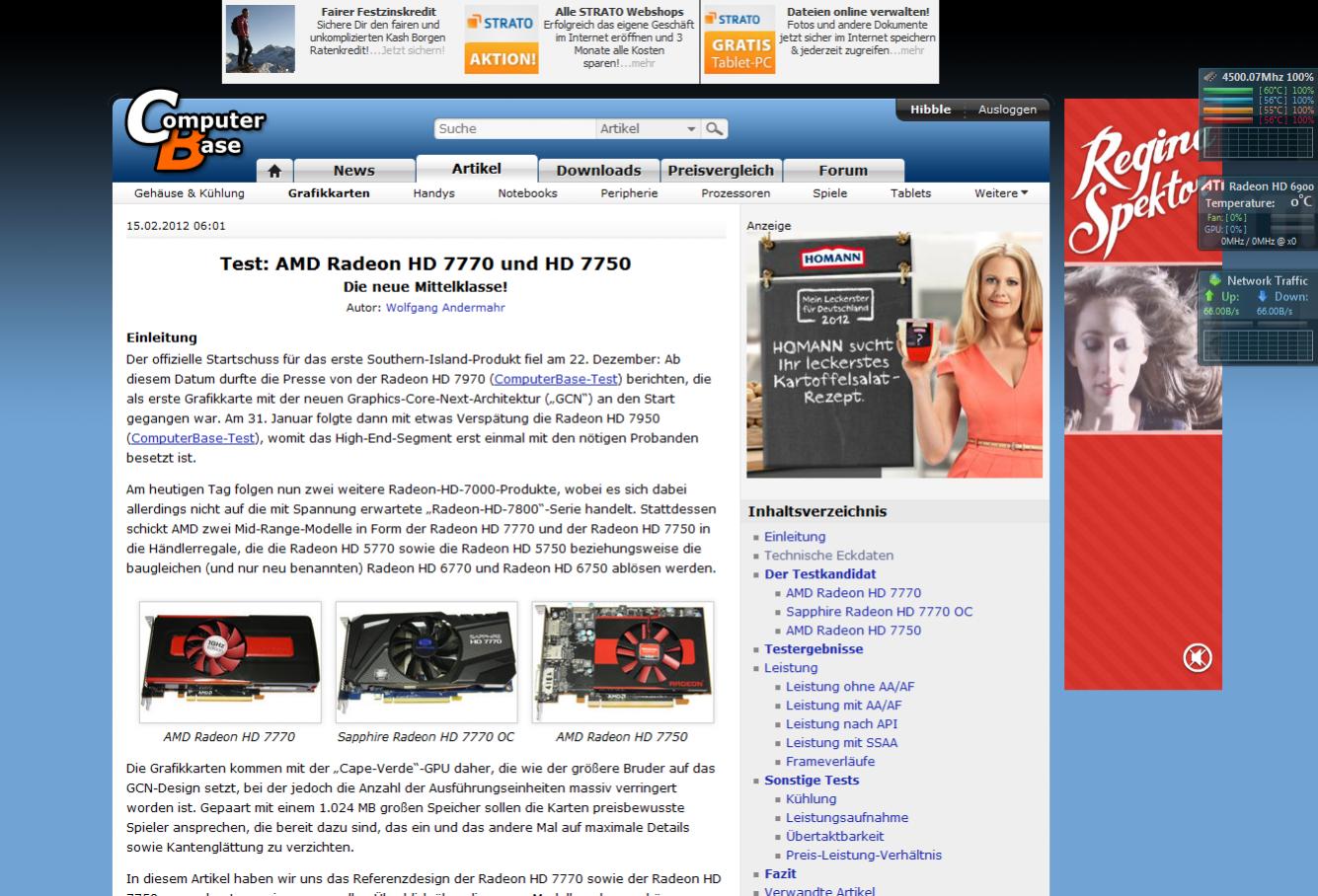Open Leistung ohne AA/AF entry
Viewport: 1318px width, 896px height.
click(x=850, y=687)
